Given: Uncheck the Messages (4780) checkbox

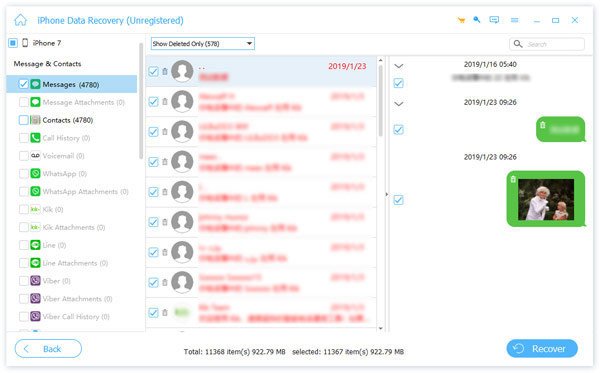Looking at the screenshot, I should [x=23, y=84].
